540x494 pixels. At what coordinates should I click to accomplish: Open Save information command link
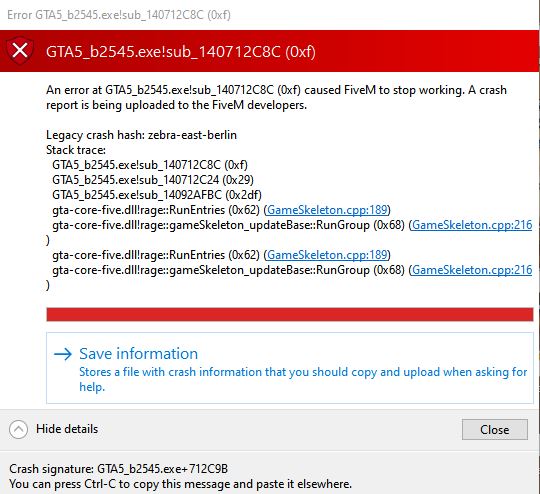coord(290,368)
